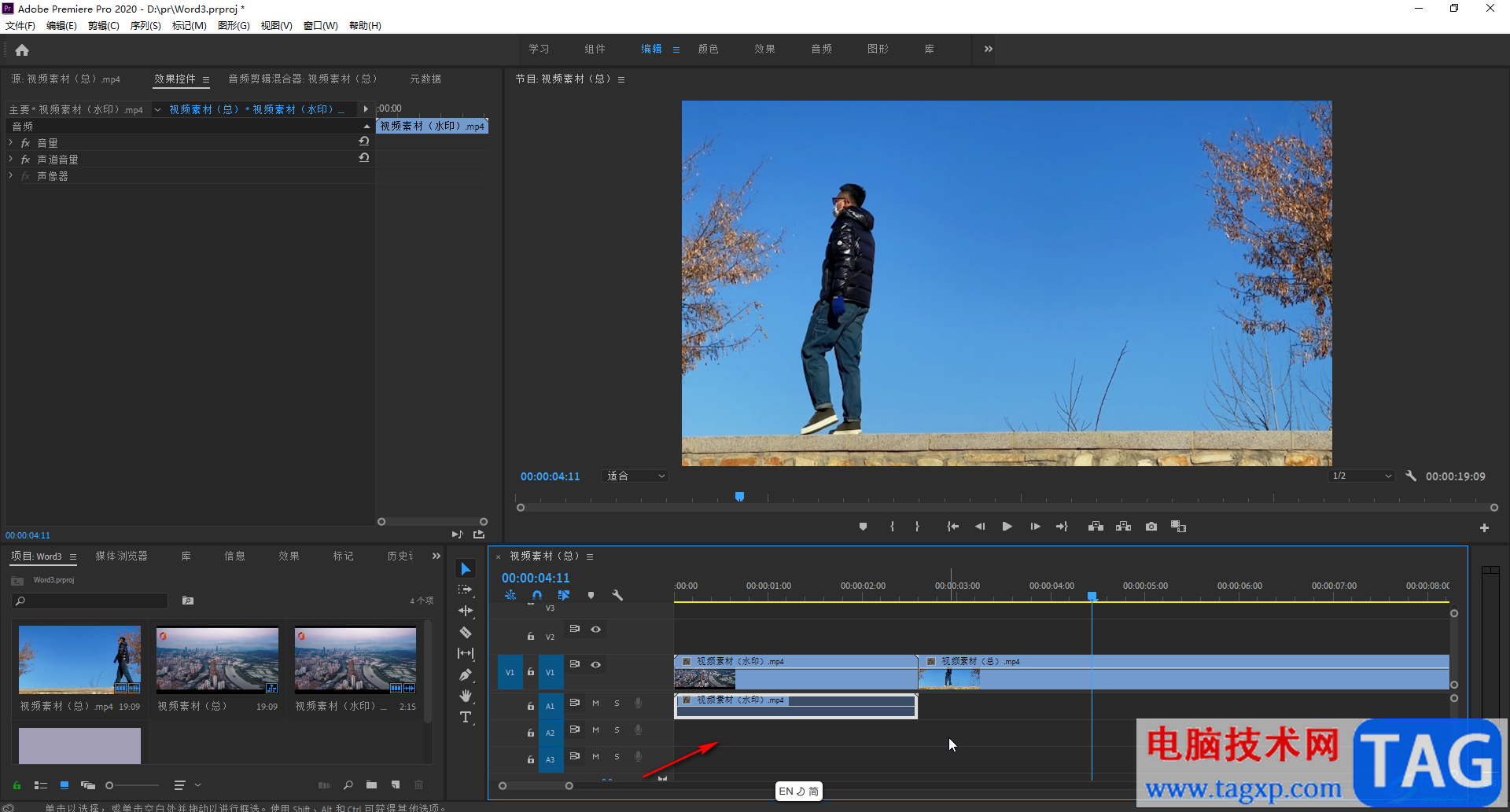
Task: Select the Pen tool
Action: 466,674
